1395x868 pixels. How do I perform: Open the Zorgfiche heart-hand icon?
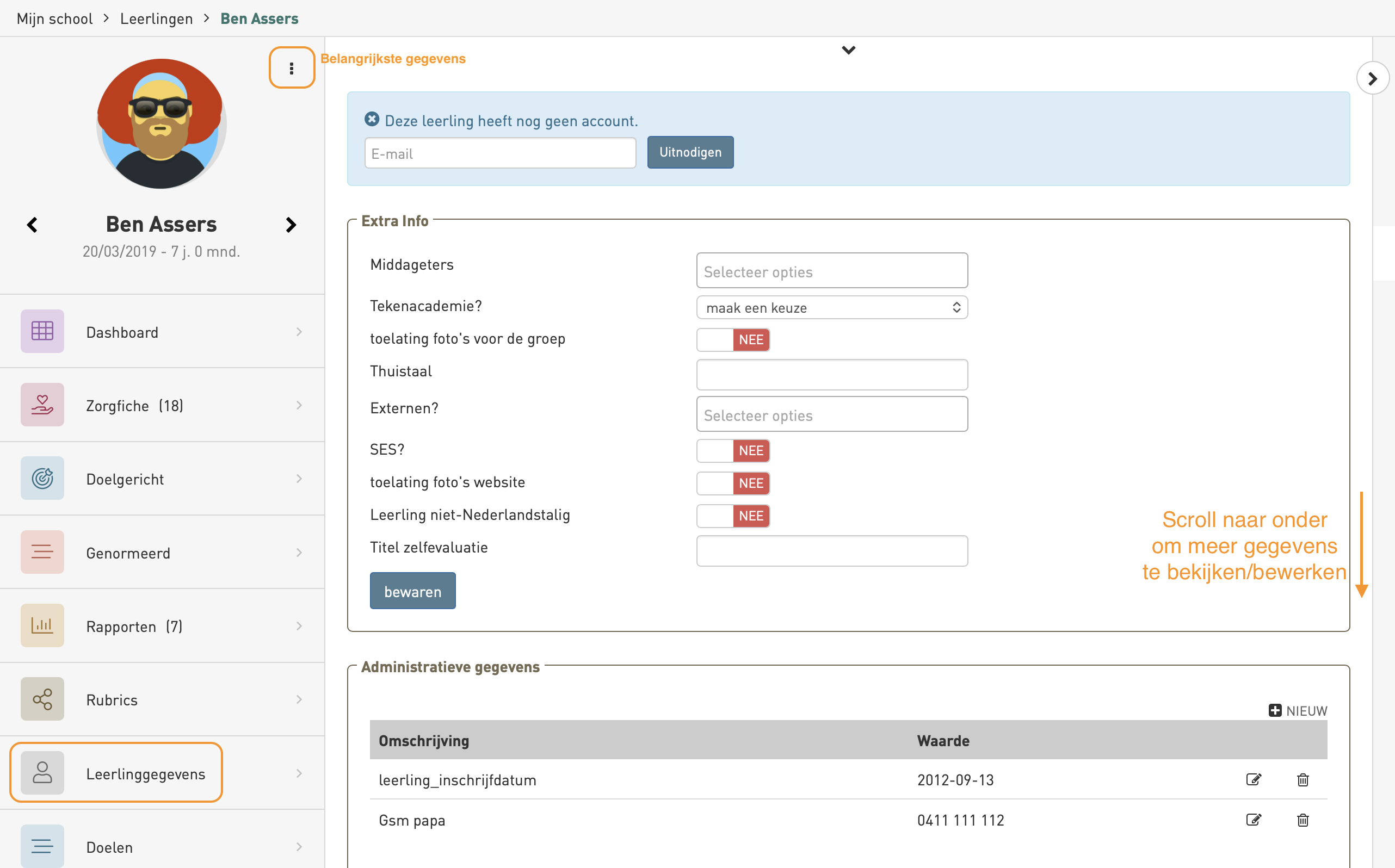pyautogui.click(x=42, y=405)
